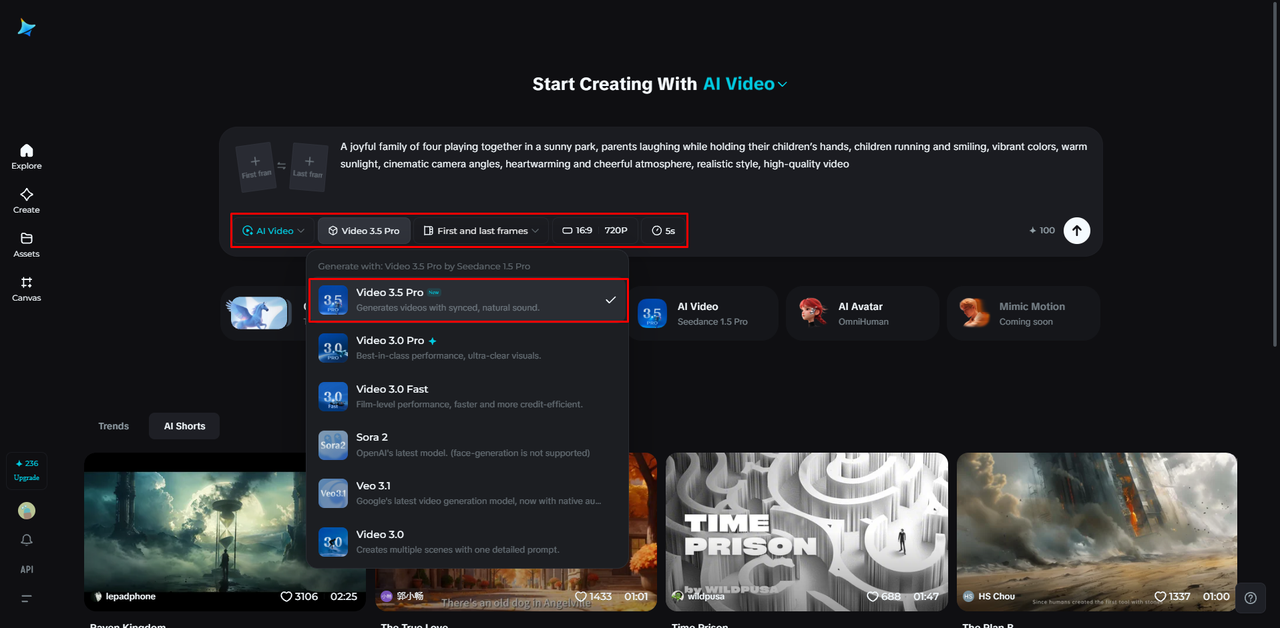Open the AI Video mode dropdown in toolbar
1280x628 pixels.
273,231
